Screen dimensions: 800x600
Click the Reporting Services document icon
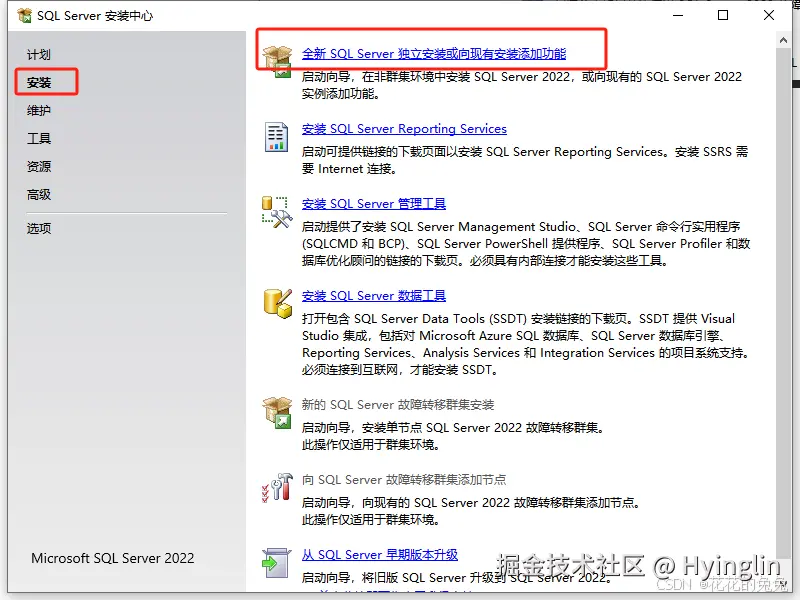(x=277, y=137)
